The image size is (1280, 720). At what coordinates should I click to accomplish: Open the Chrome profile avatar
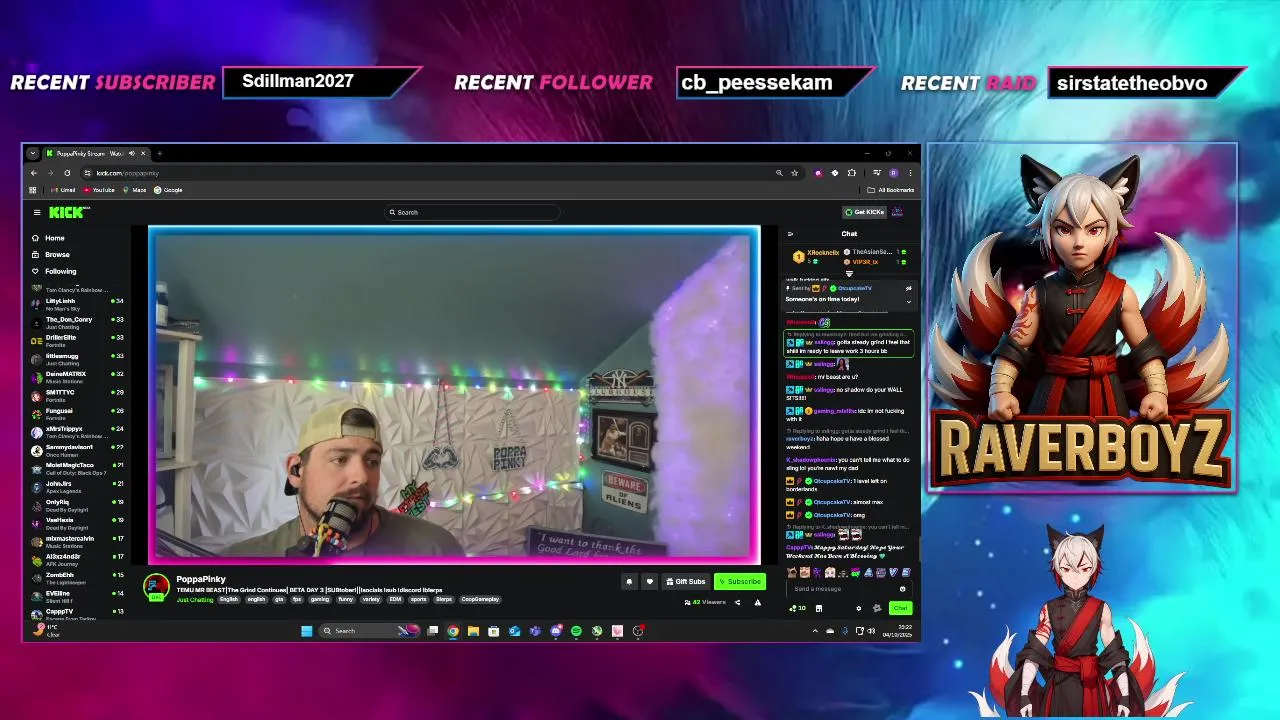[x=893, y=173]
